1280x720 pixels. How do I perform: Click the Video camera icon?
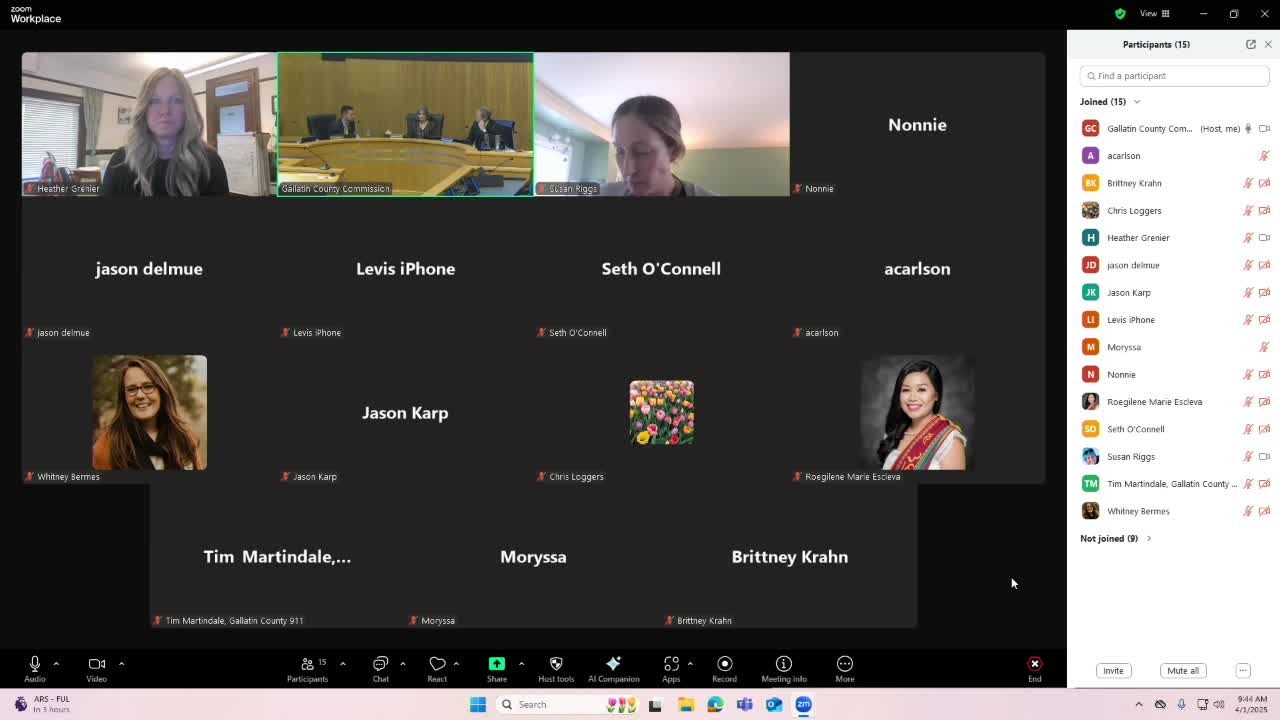click(x=96, y=664)
